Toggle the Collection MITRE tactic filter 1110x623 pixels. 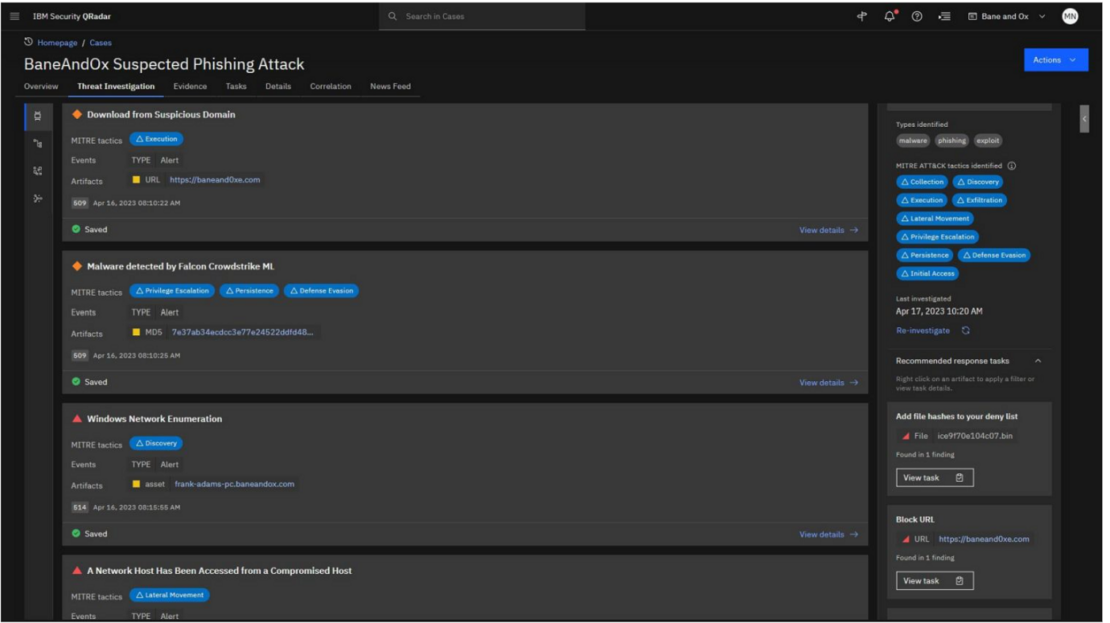point(923,181)
